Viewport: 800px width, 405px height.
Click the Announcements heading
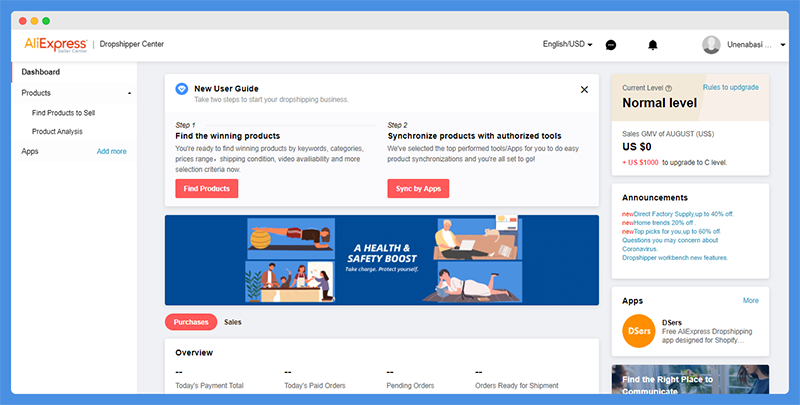pyautogui.click(x=655, y=198)
